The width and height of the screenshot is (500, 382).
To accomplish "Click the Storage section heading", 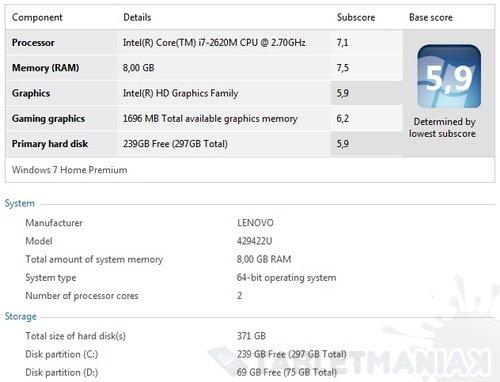I will click(21, 316).
